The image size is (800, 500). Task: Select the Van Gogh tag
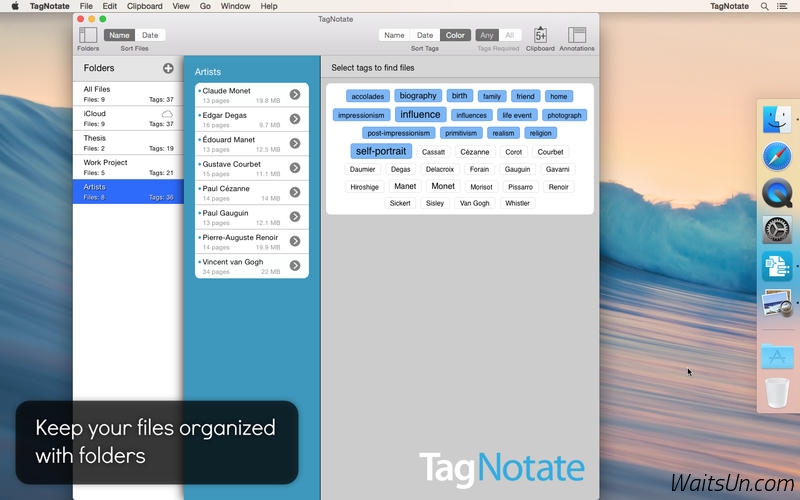pos(474,203)
